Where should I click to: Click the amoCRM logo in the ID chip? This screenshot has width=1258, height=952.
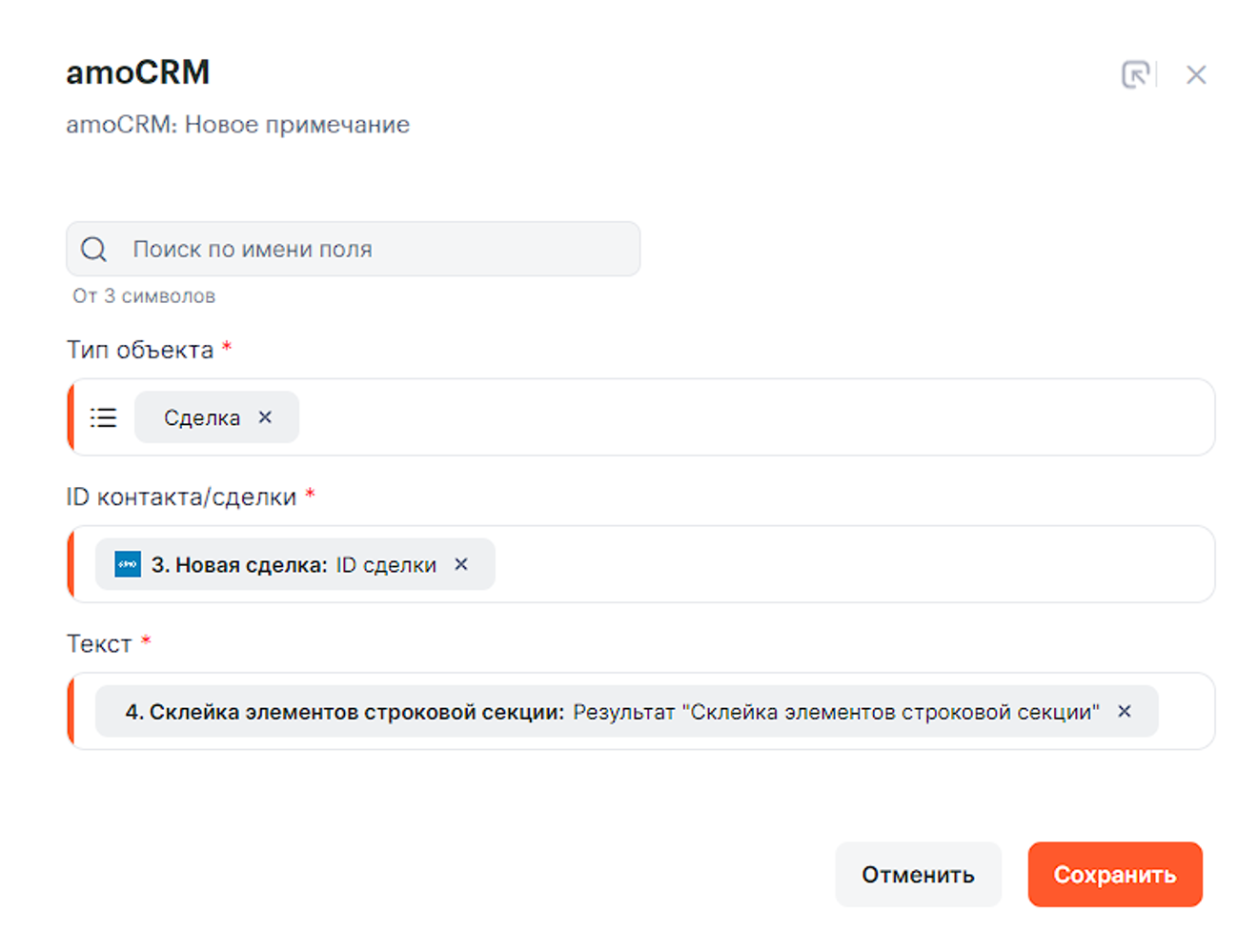(x=128, y=564)
